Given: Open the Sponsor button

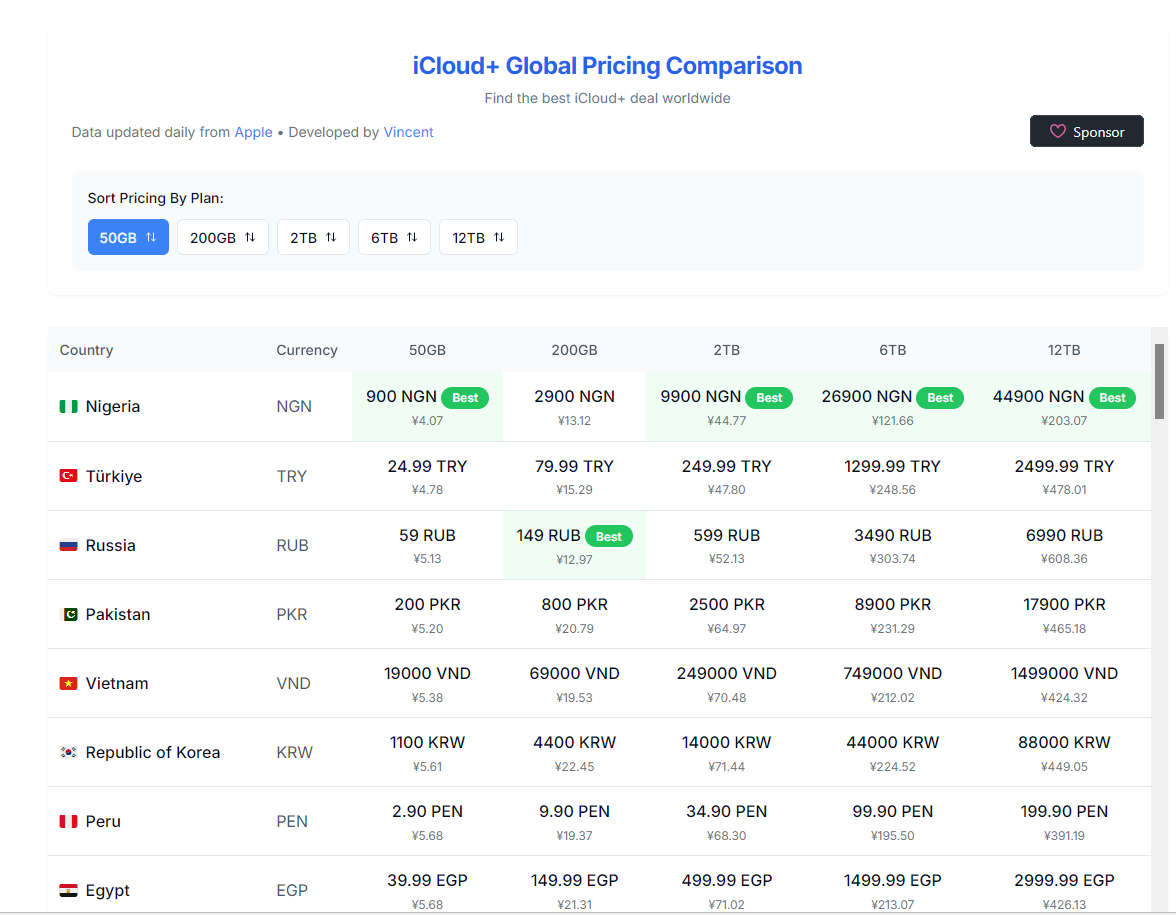Looking at the screenshot, I should 1087,131.
